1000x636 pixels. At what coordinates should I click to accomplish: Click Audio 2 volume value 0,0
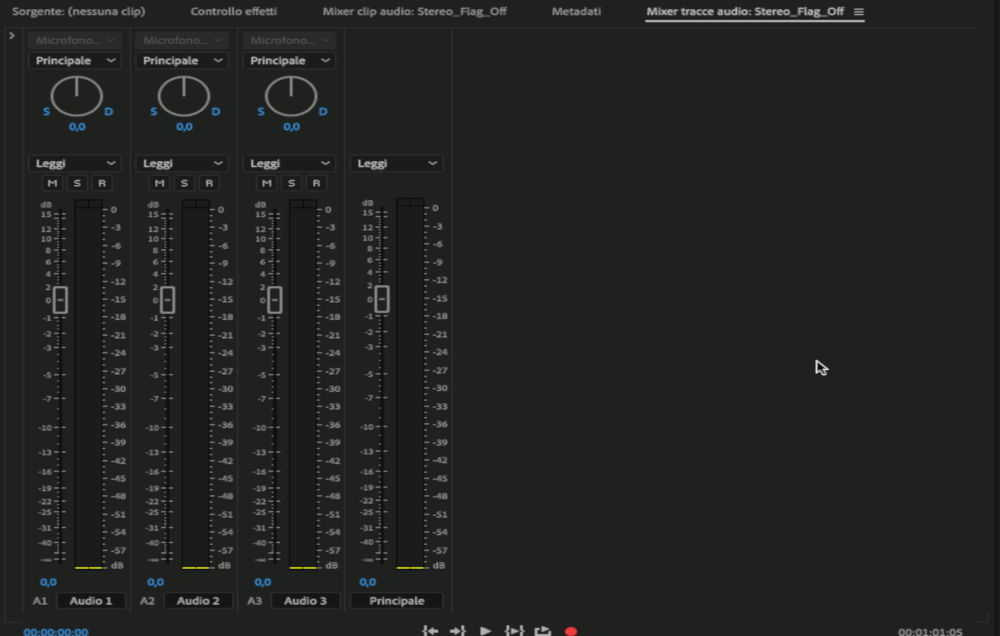(155, 582)
